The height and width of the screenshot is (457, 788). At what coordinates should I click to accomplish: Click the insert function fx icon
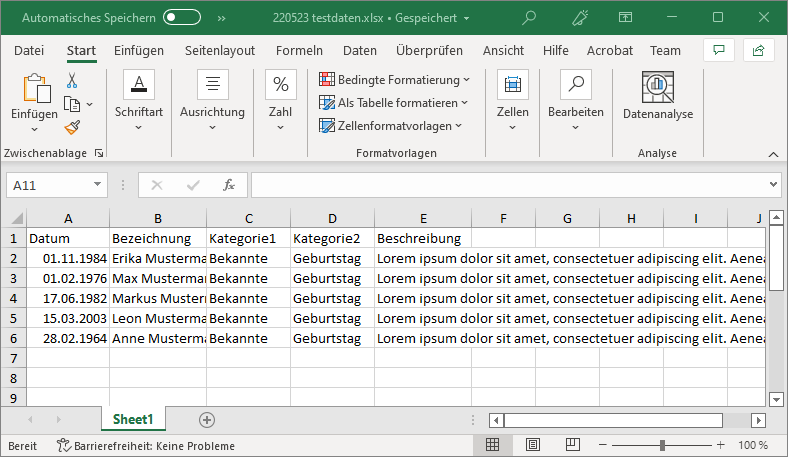point(228,185)
